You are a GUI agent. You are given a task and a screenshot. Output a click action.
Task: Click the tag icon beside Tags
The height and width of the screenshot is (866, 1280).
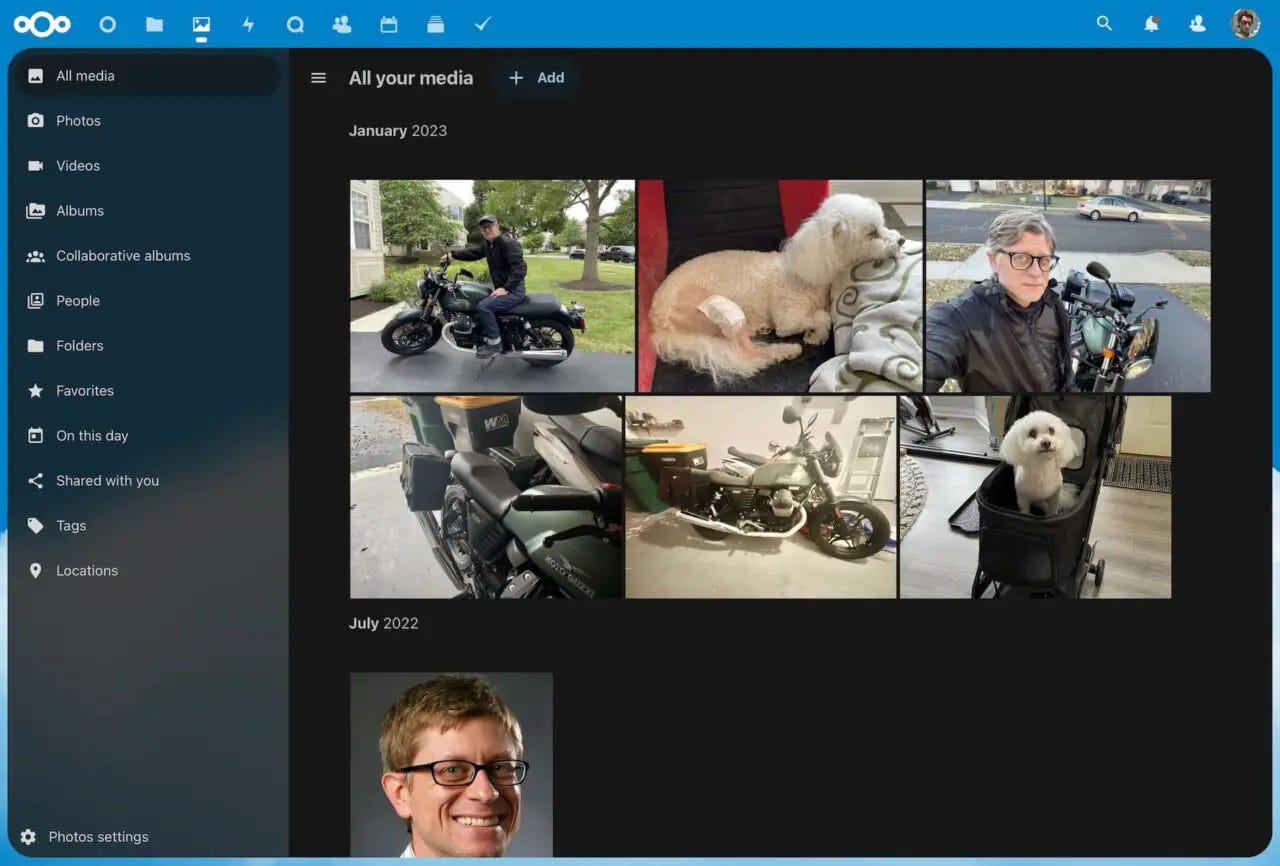[x=35, y=526]
